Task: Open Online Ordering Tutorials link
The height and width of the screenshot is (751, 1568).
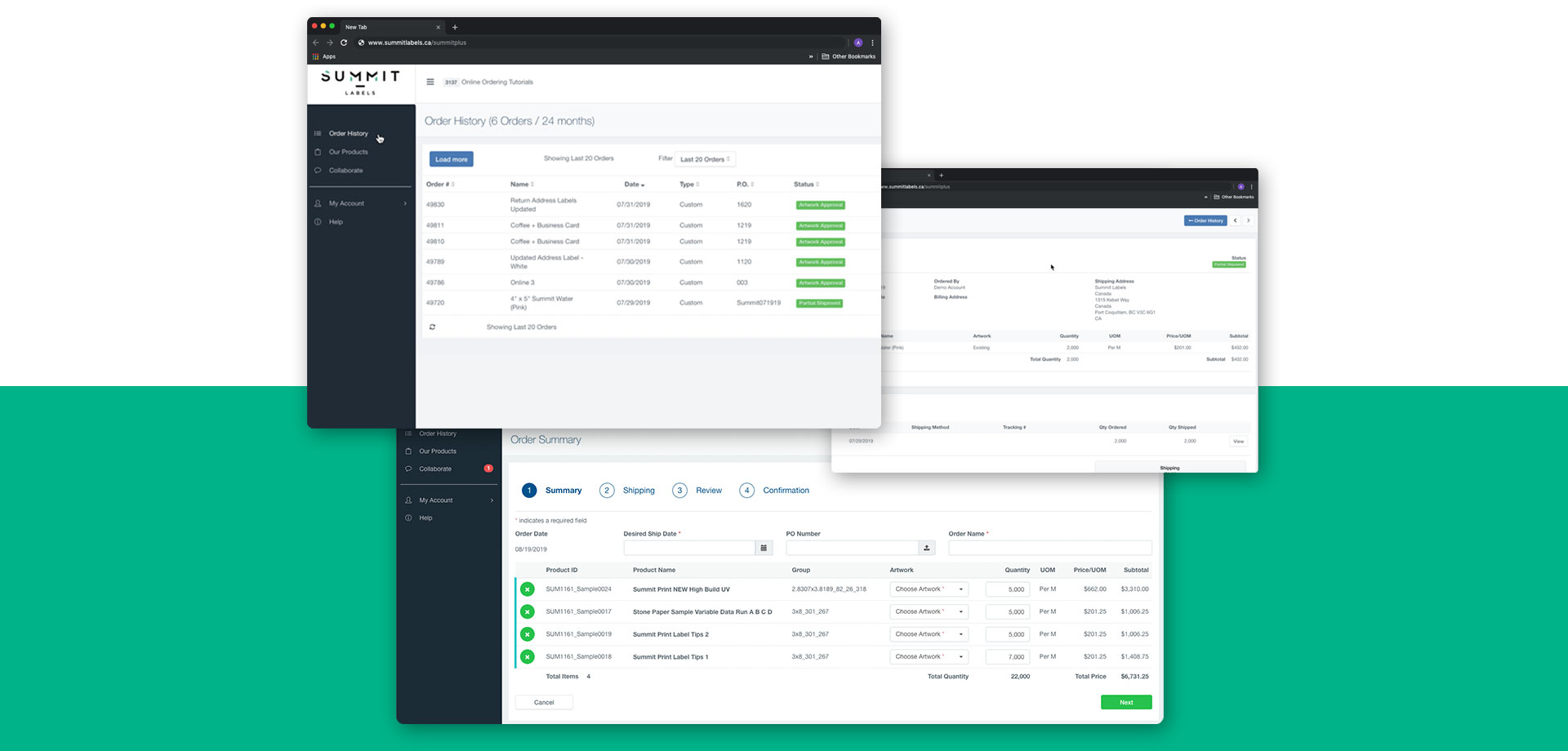Action: [497, 82]
